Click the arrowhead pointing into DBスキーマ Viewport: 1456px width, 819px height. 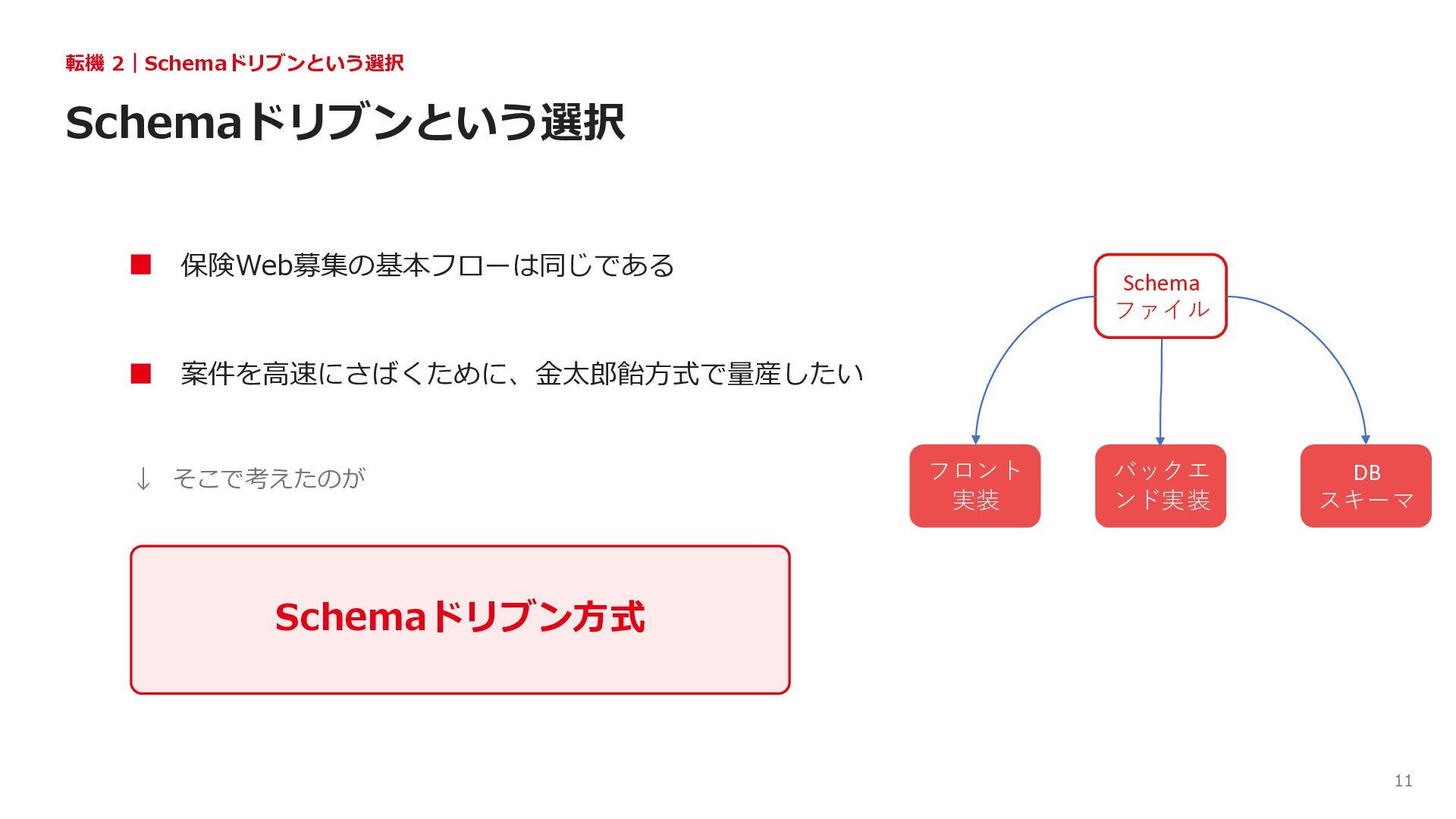click(x=1366, y=439)
